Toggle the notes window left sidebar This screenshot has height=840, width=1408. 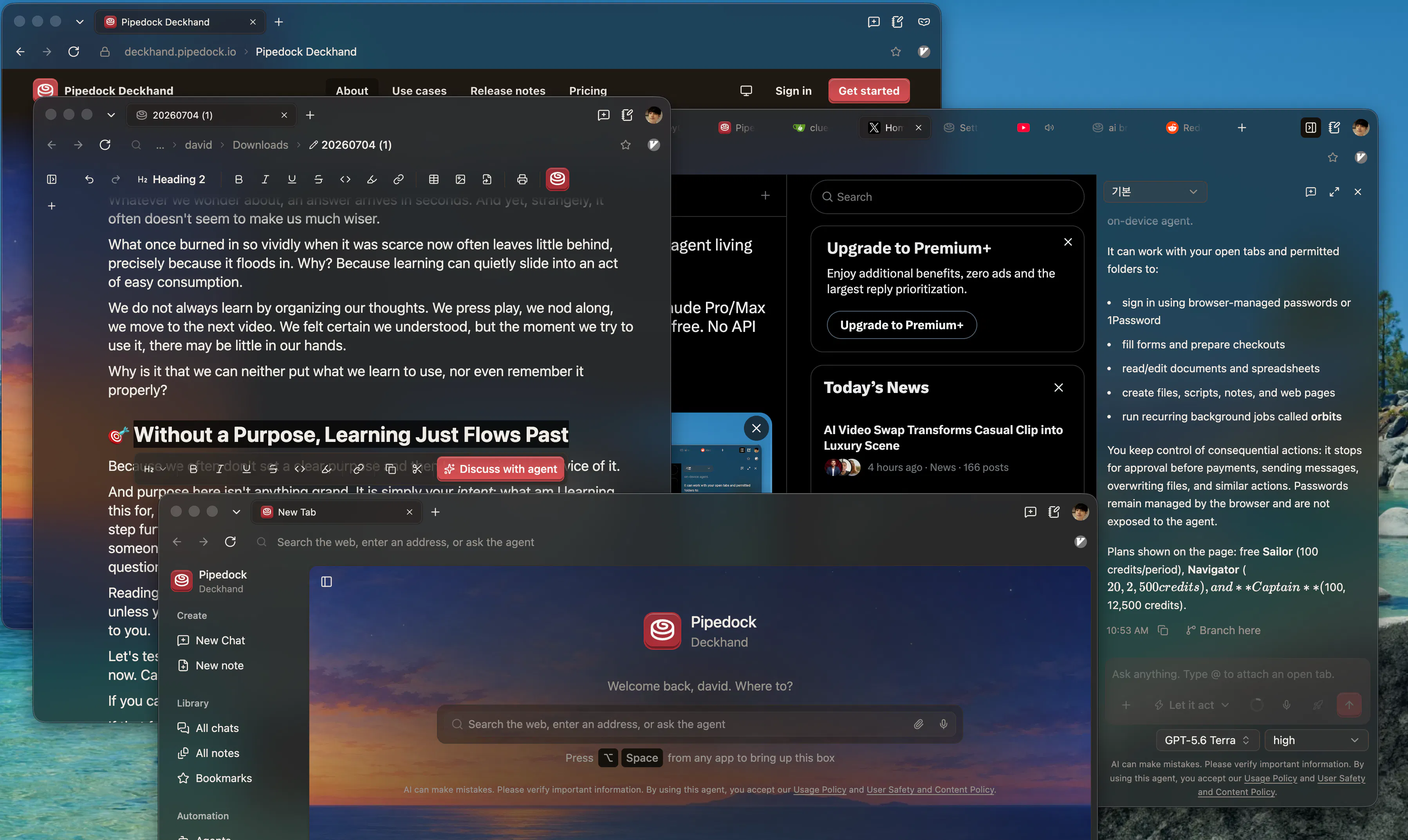point(52,179)
